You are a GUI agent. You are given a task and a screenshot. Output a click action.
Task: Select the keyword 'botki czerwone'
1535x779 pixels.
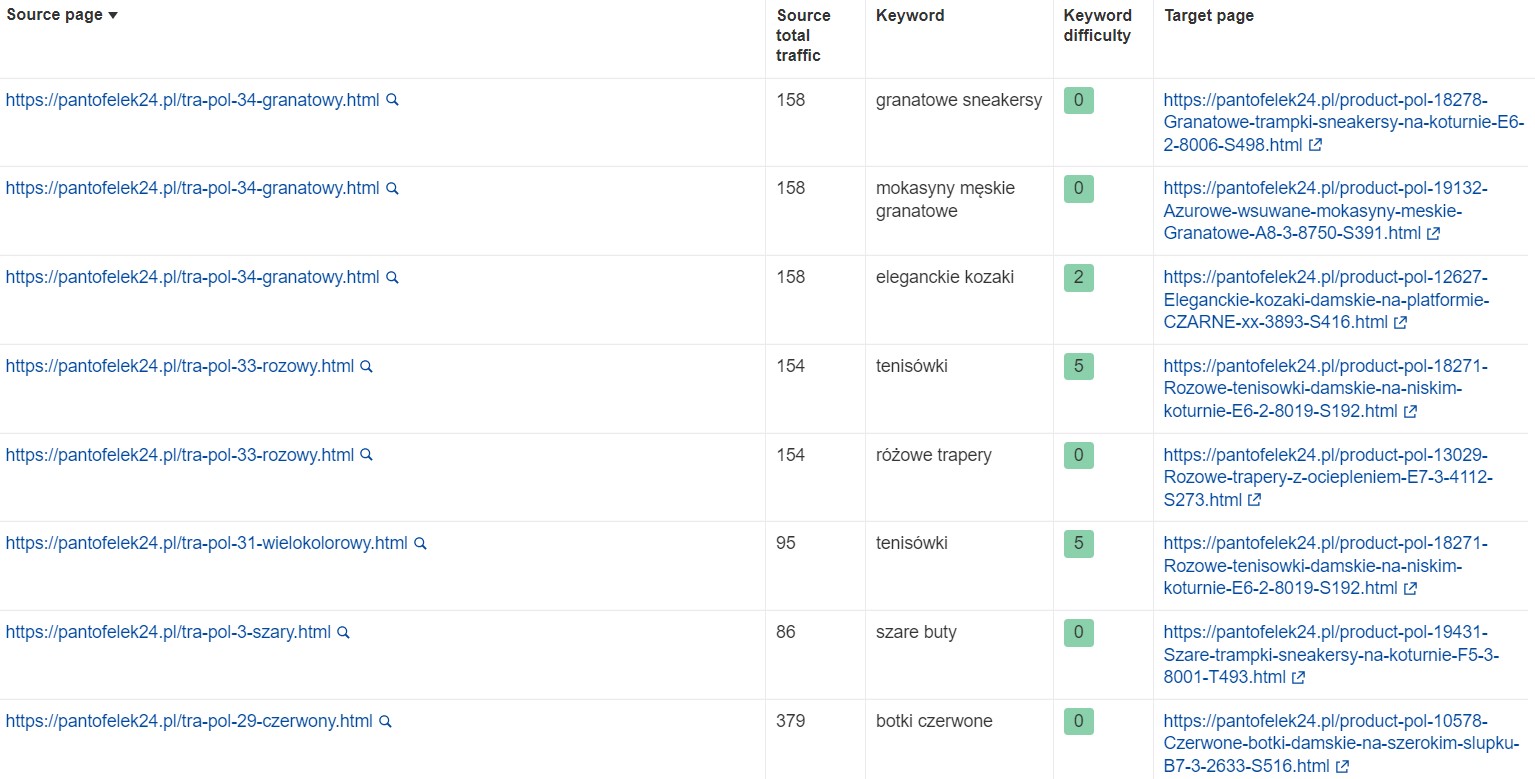point(934,721)
